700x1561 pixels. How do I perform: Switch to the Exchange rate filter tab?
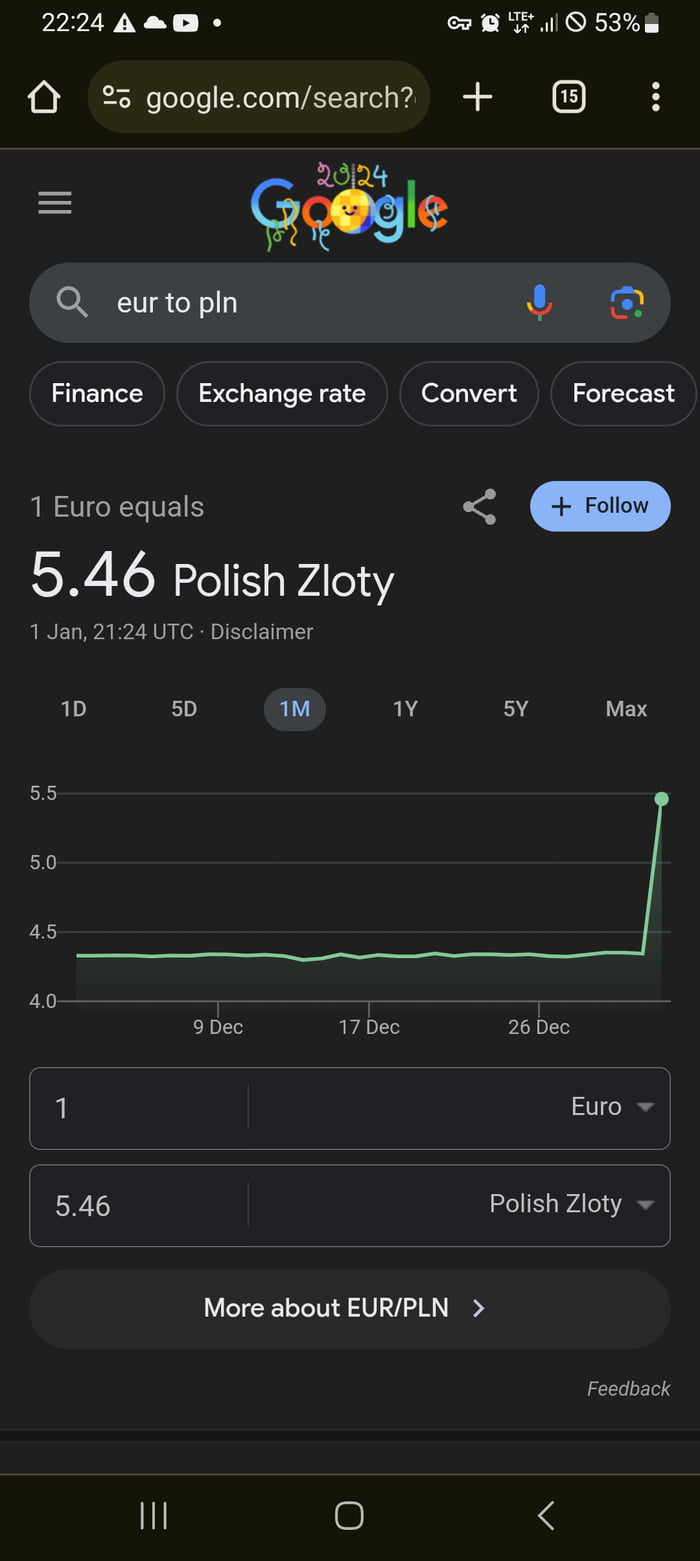pyautogui.click(x=282, y=393)
